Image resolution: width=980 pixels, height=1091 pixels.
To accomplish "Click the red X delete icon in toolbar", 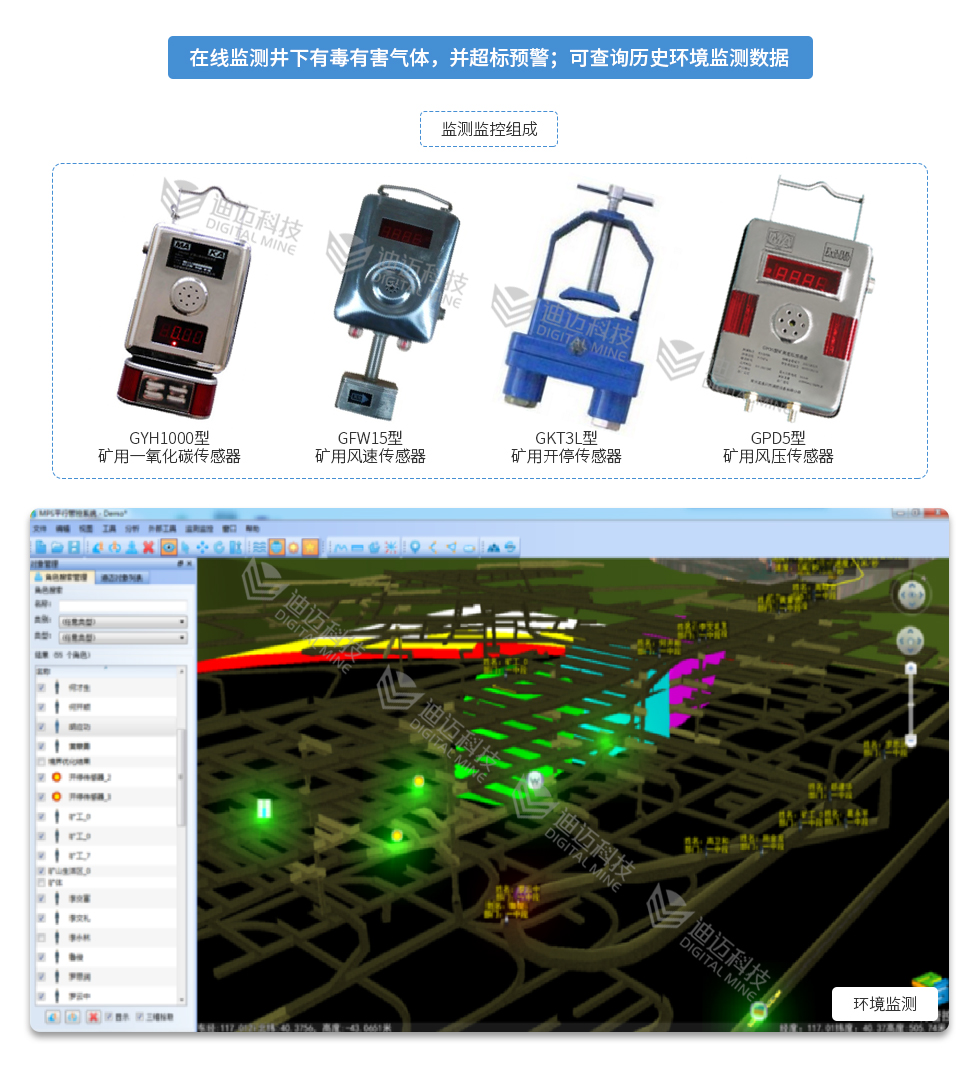I will (148, 547).
